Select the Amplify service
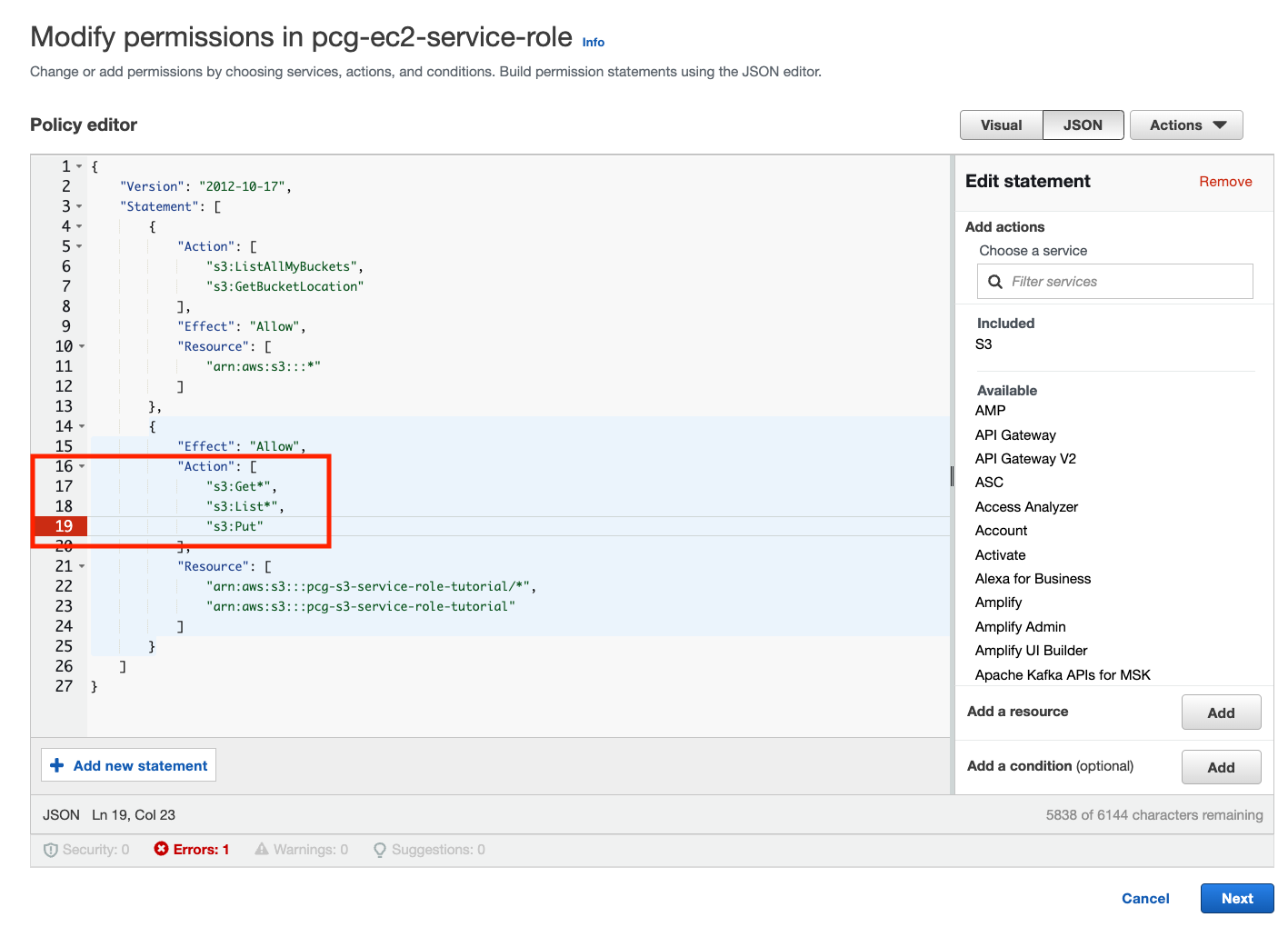1288x937 pixels. (998, 603)
